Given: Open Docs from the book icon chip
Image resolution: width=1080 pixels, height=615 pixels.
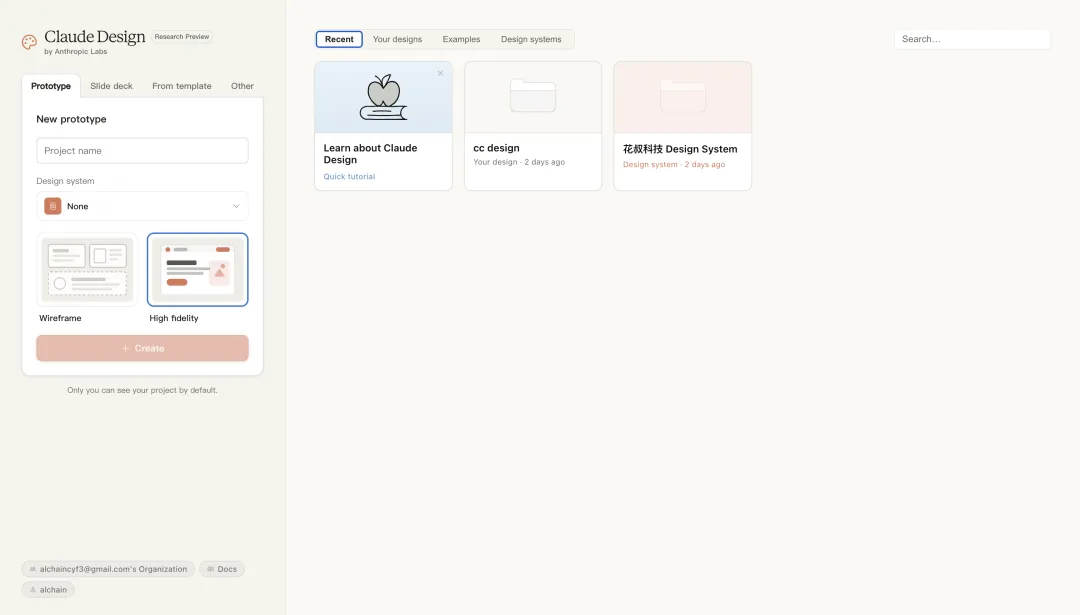Looking at the screenshot, I should tap(221, 569).
